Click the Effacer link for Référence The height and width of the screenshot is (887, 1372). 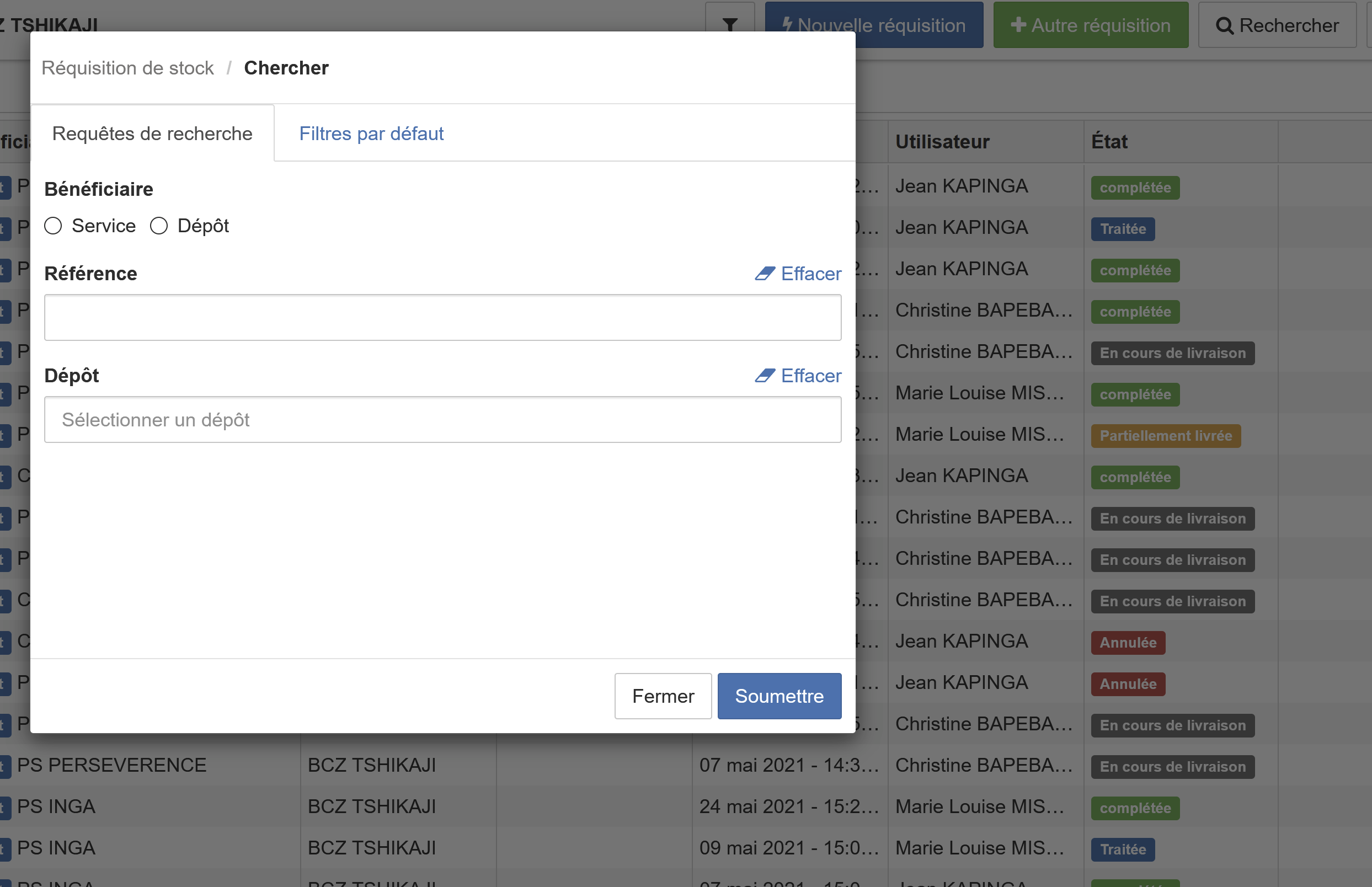(x=810, y=274)
